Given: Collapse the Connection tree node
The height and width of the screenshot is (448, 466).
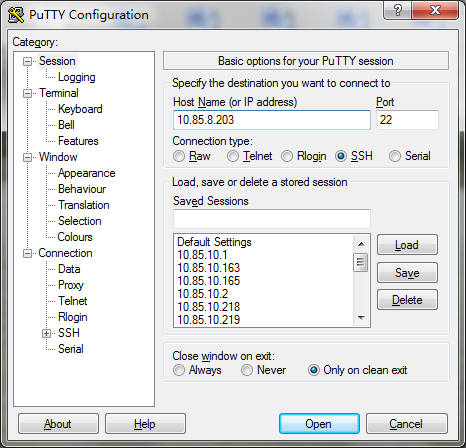Looking at the screenshot, I should pyautogui.click(x=27, y=253).
